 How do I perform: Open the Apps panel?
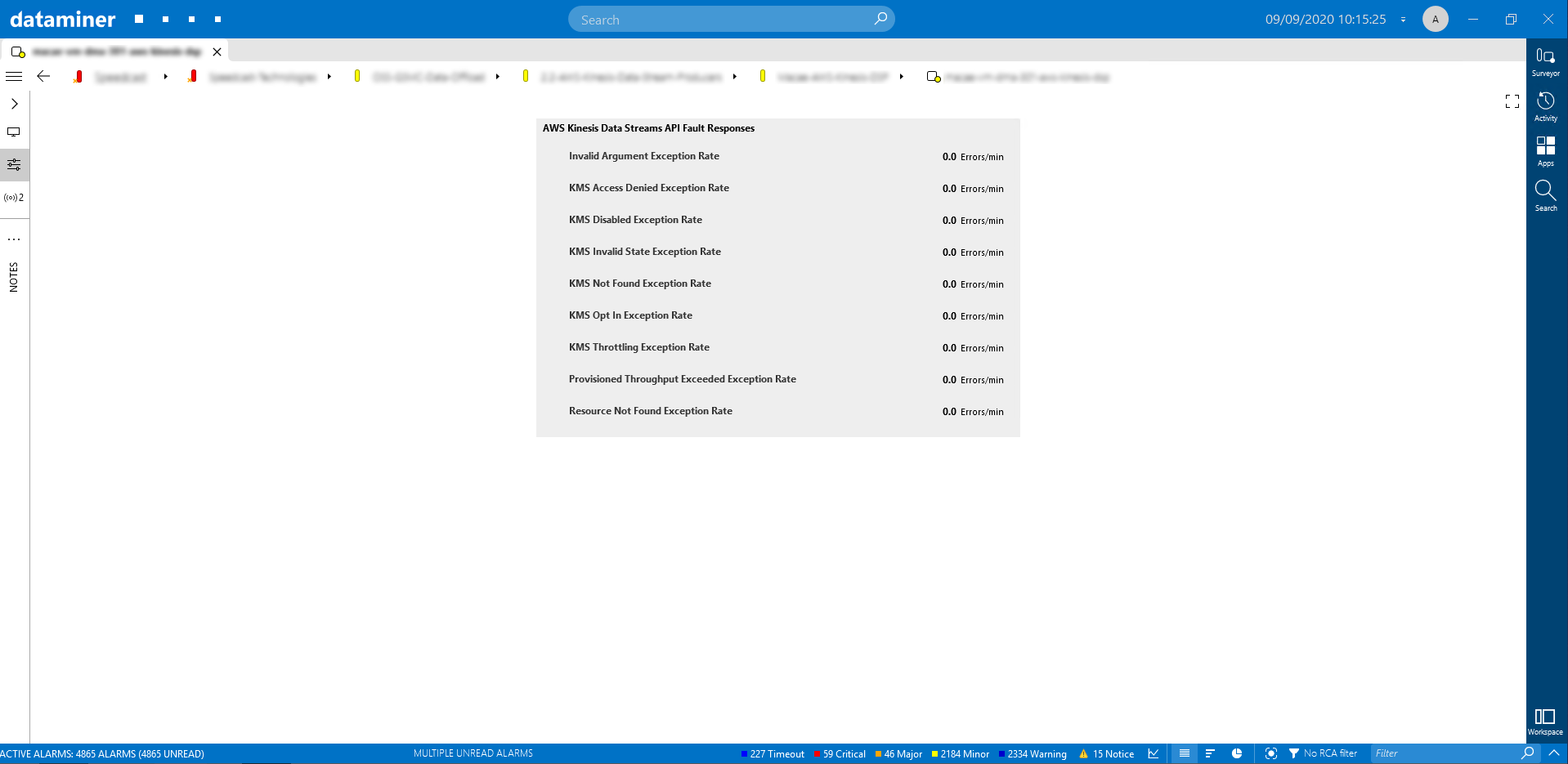click(x=1545, y=152)
